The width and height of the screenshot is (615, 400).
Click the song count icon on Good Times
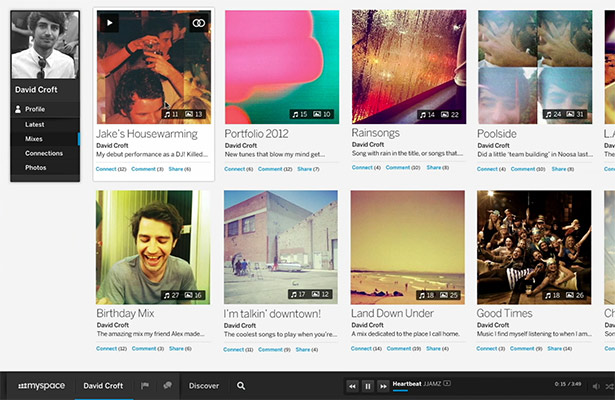[x=548, y=295]
